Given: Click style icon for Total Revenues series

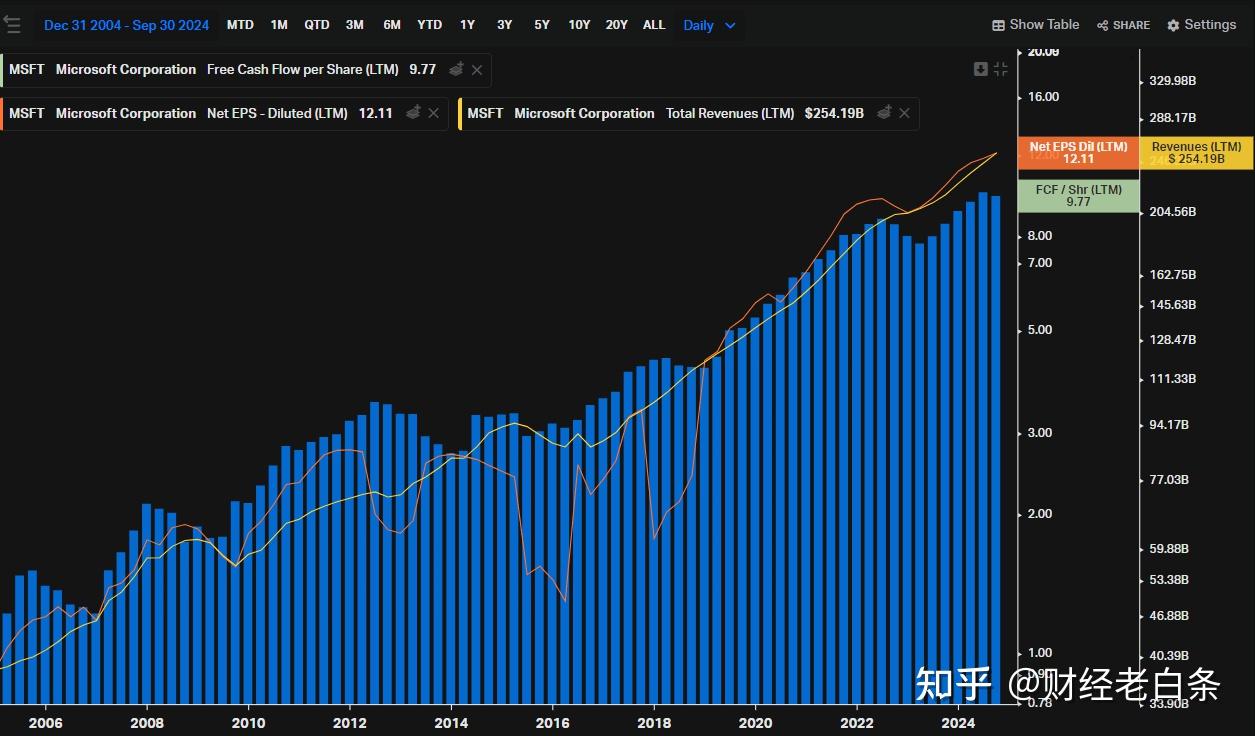Looking at the screenshot, I should coord(884,114).
